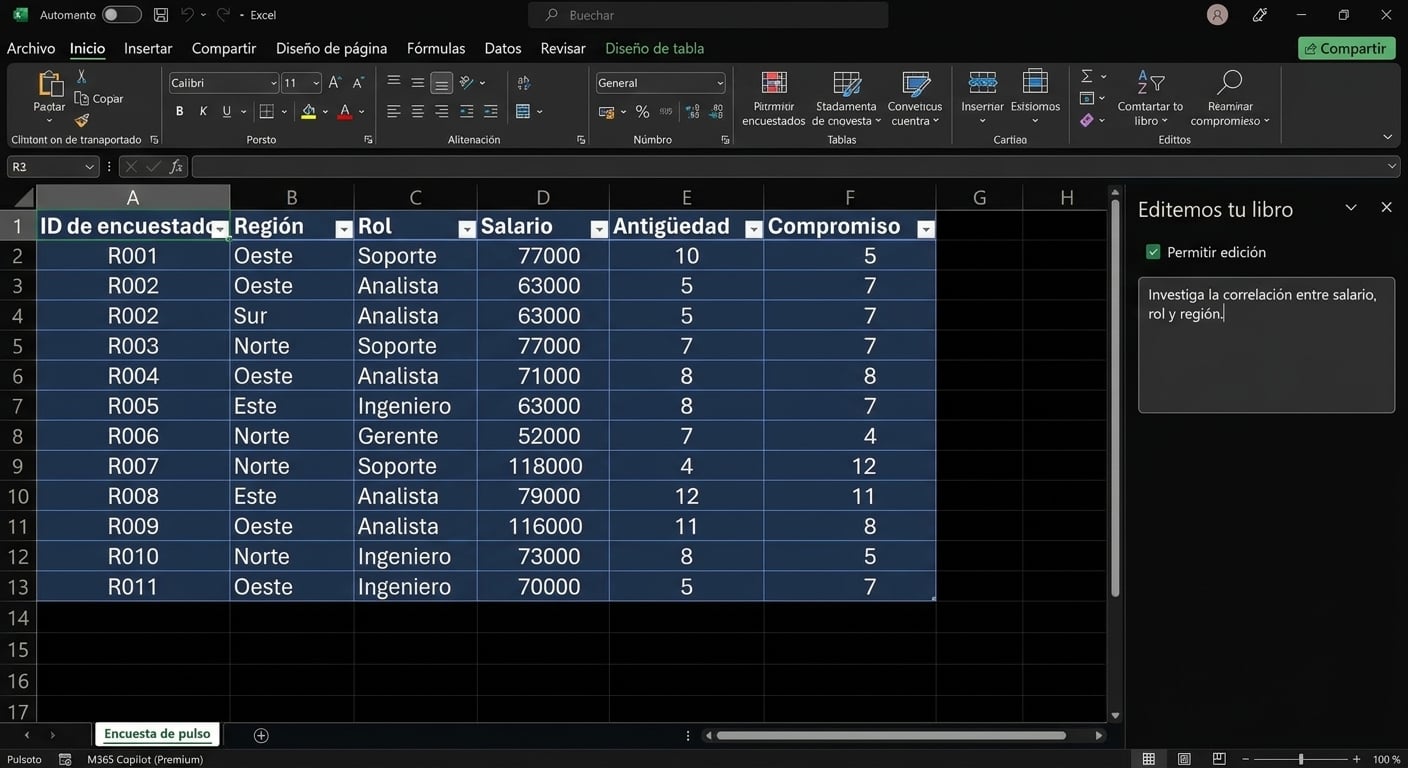
Task: Uncheck the Permitir edición checkbox
Action: (1153, 252)
